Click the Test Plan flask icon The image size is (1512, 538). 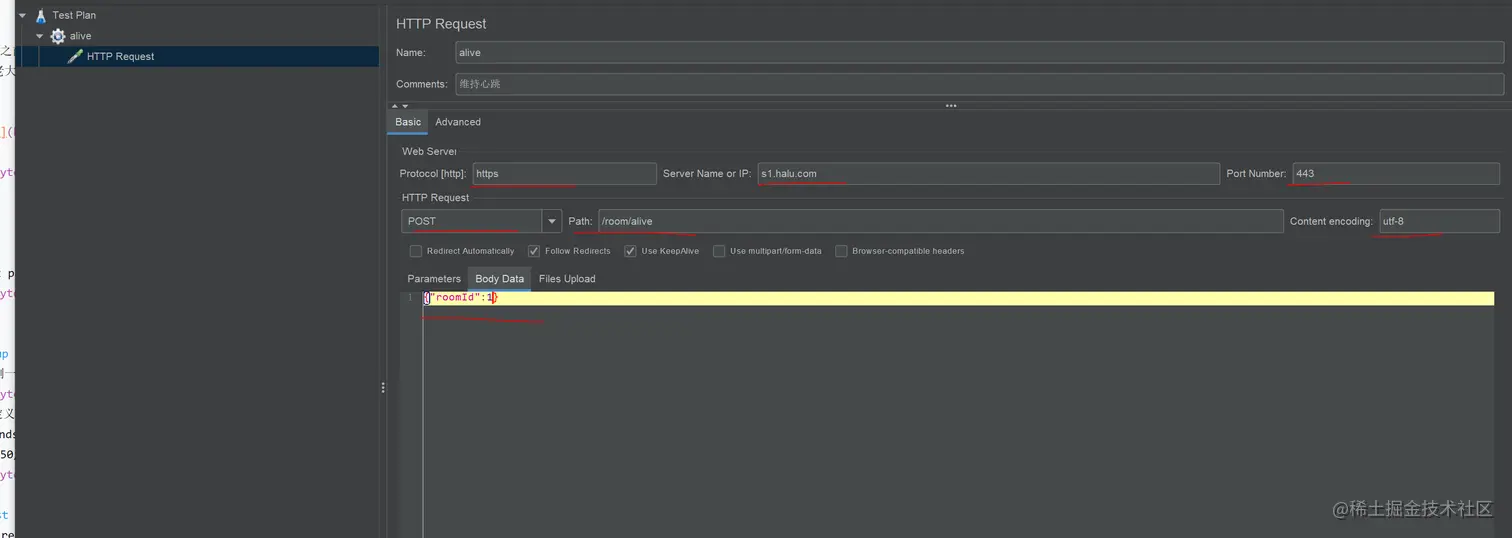coord(41,16)
